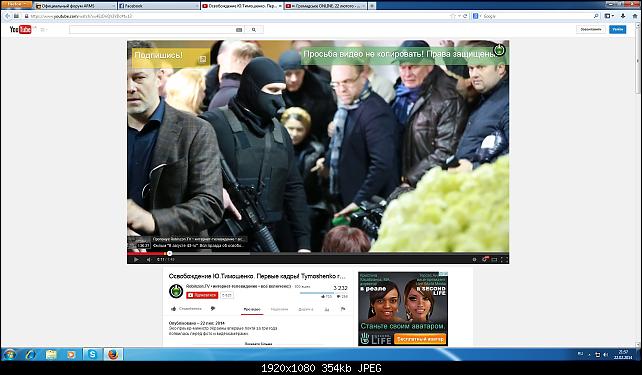
Task: Open the orange Firefox menu button
Action: (16, 4)
